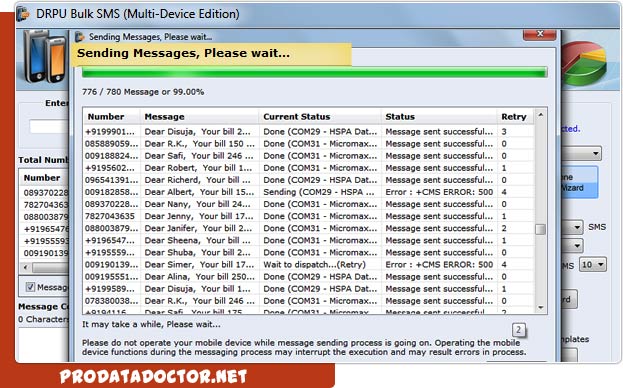Sort by the Number column in dialog
This screenshot has height=388, width=623.
(112, 117)
